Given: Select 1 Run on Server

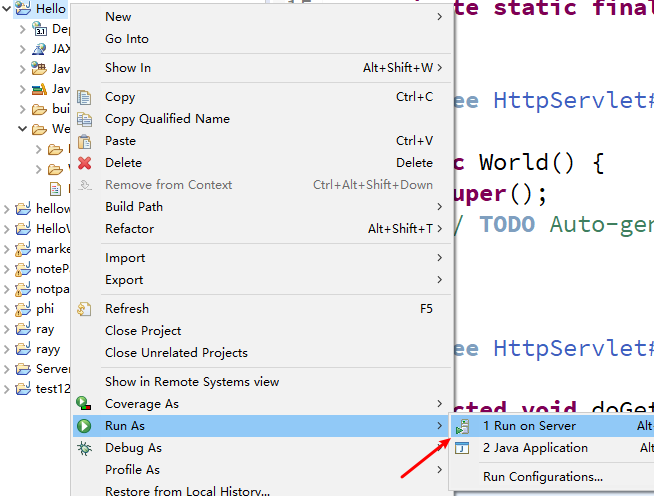Looking at the screenshot, I should pyautogui.click(x=553, y=426).
